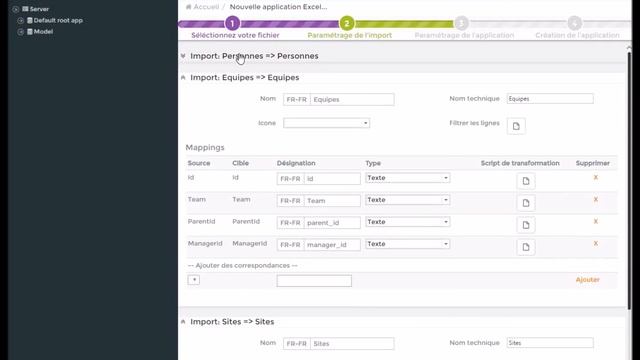The width and height of the screenshot is (640, 360).
Task: Open Type dropdown for id row
Action: [407, 178]
